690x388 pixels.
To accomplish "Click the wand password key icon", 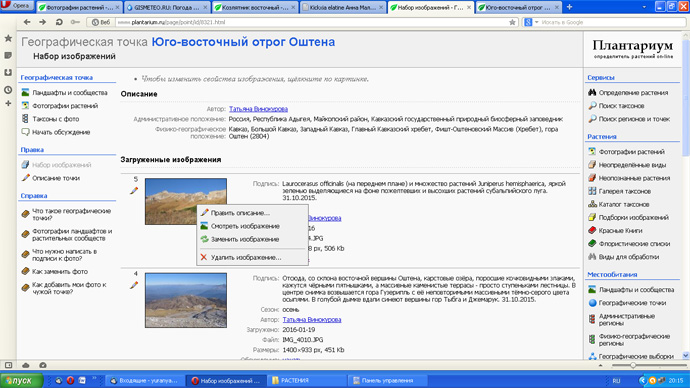I will 75,22.
